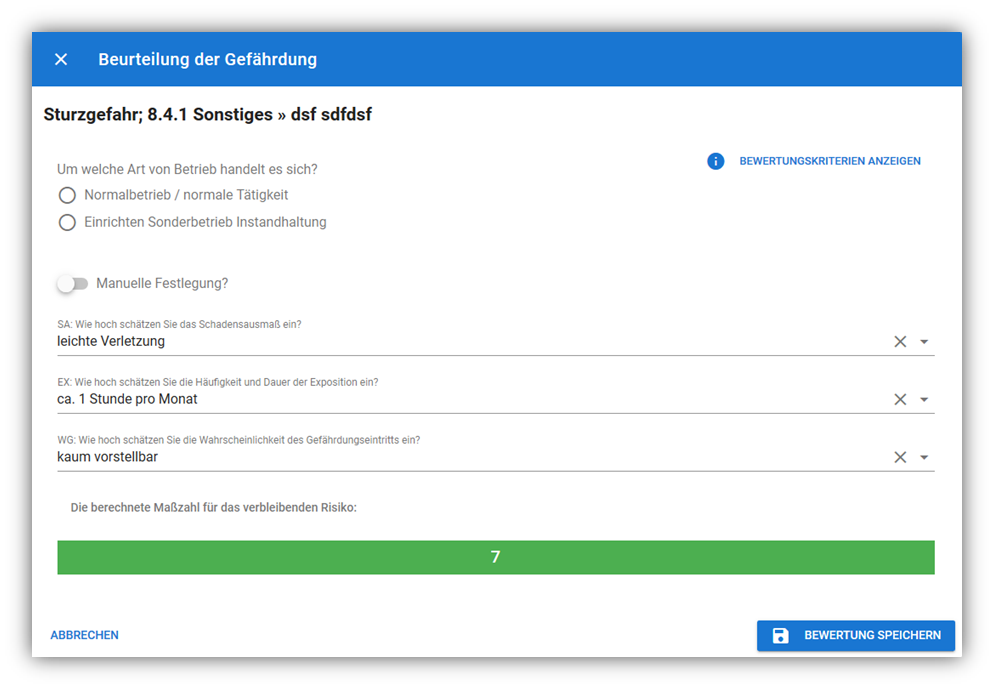This screenshot has width=994, height=689.
Task: Click the Abbrechen button
Action: [84, 635]
